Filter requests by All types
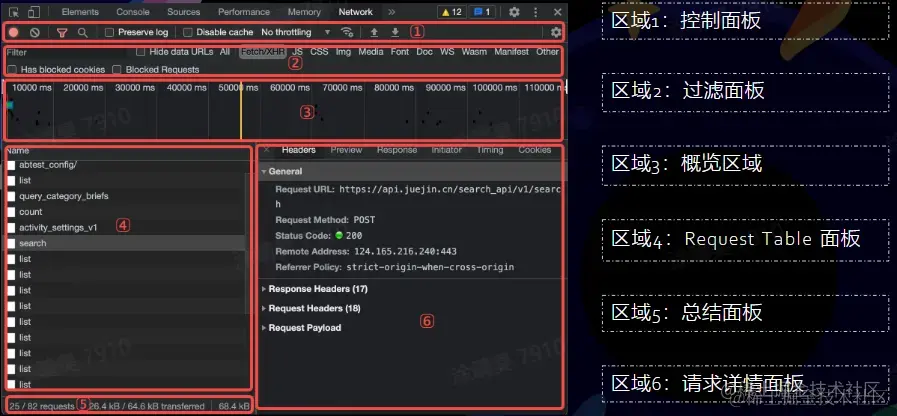 [x=225, y=51]
